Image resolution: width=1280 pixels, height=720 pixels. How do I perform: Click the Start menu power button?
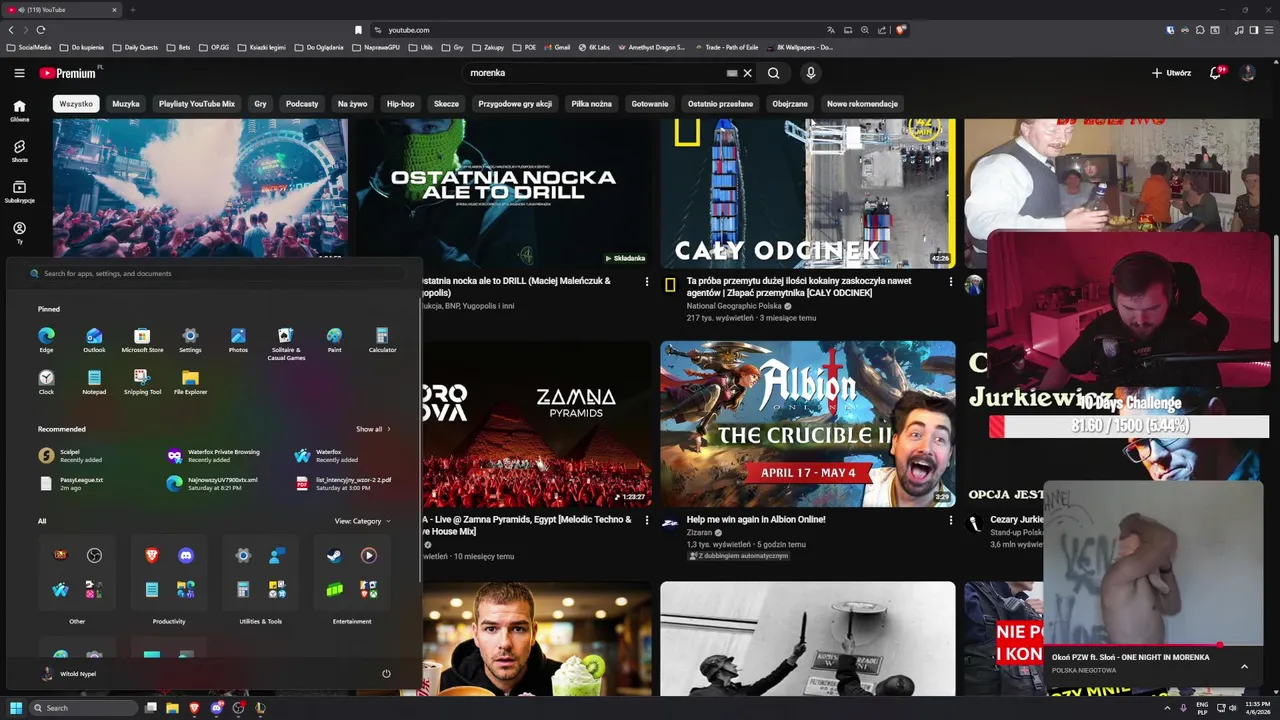click(386, 673)
